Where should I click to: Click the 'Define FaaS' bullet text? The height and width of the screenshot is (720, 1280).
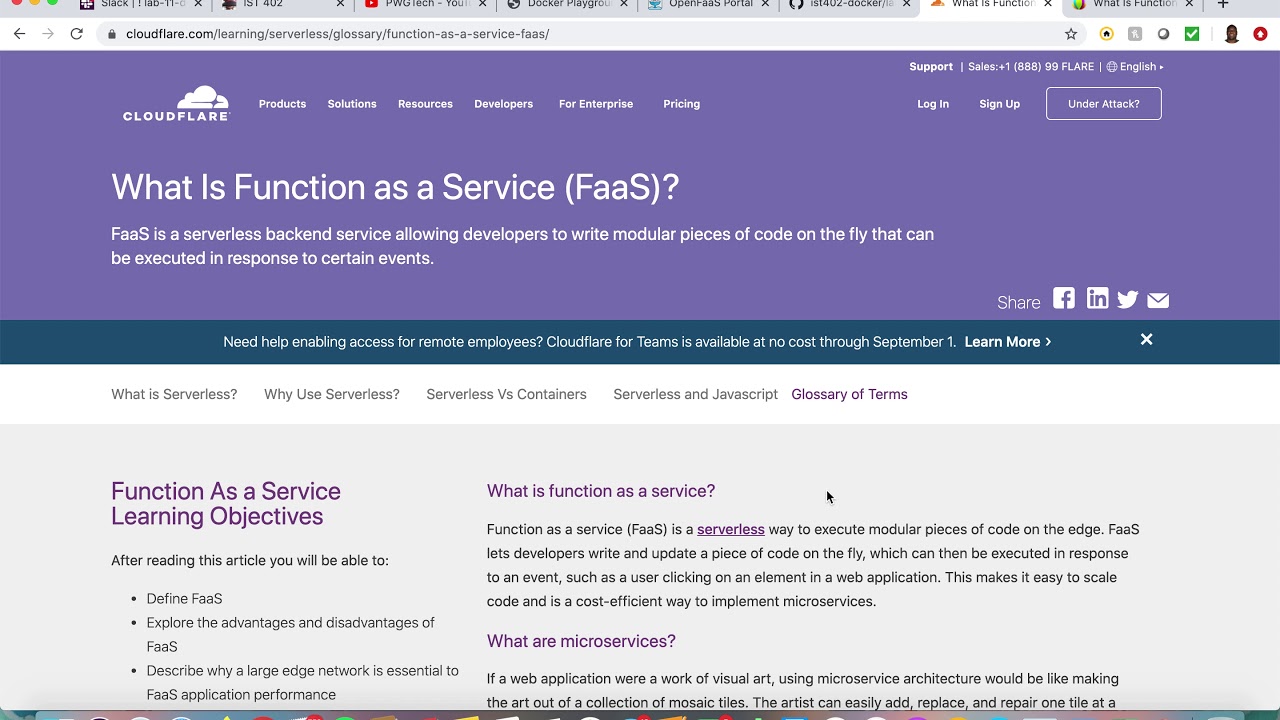click(184, 599)
